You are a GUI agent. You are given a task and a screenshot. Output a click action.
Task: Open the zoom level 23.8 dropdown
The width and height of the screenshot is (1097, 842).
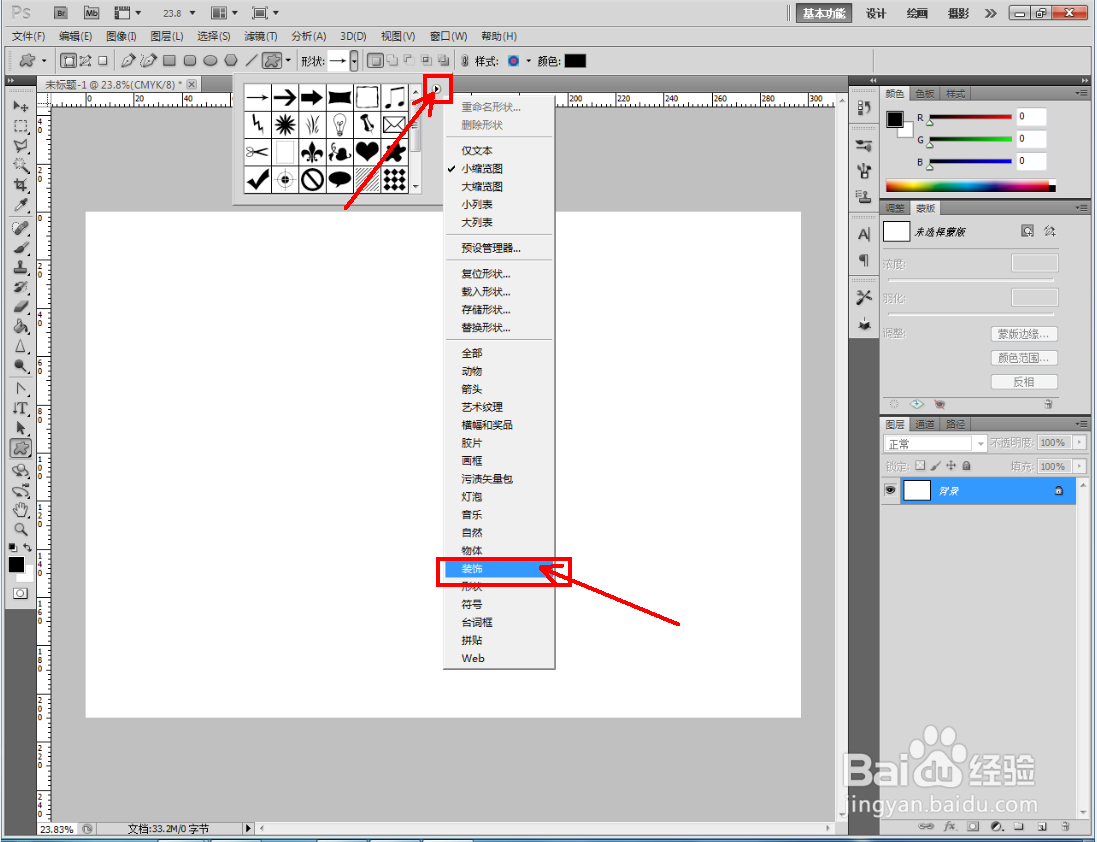(192, 13)
